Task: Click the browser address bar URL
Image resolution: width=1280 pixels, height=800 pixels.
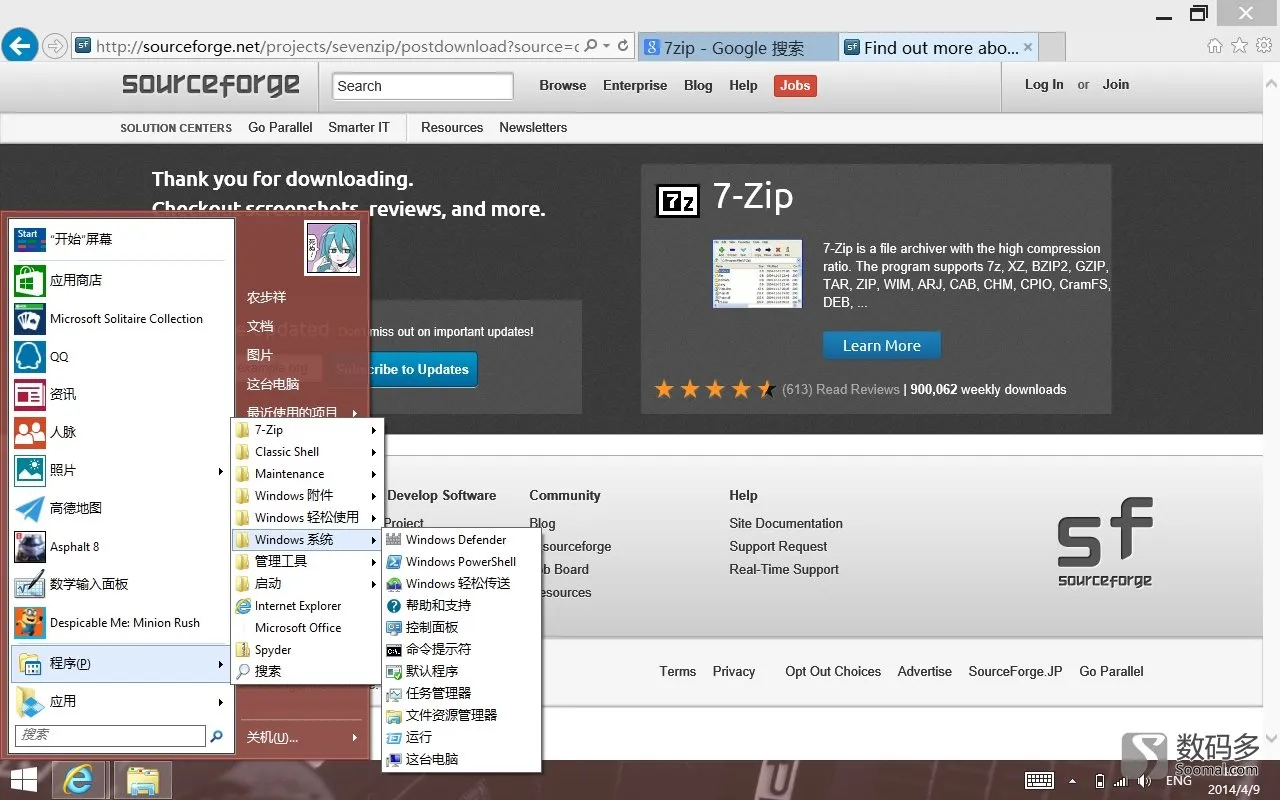Action: point(337,46)
